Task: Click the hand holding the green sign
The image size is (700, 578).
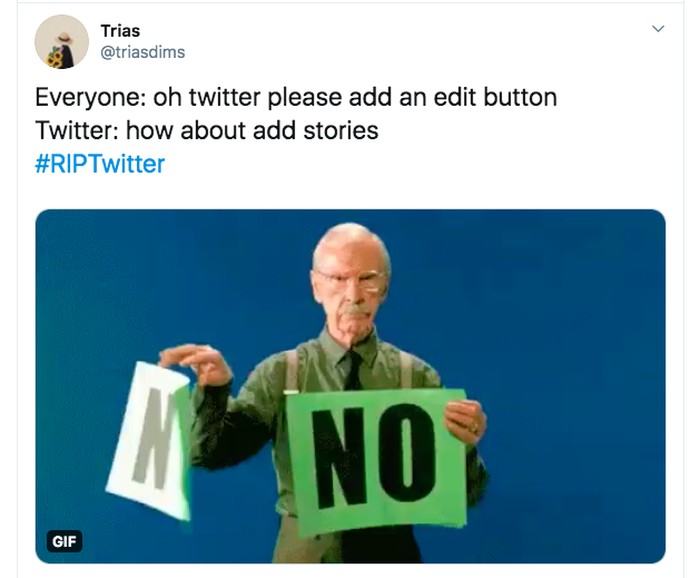Action: pos(465,420)
